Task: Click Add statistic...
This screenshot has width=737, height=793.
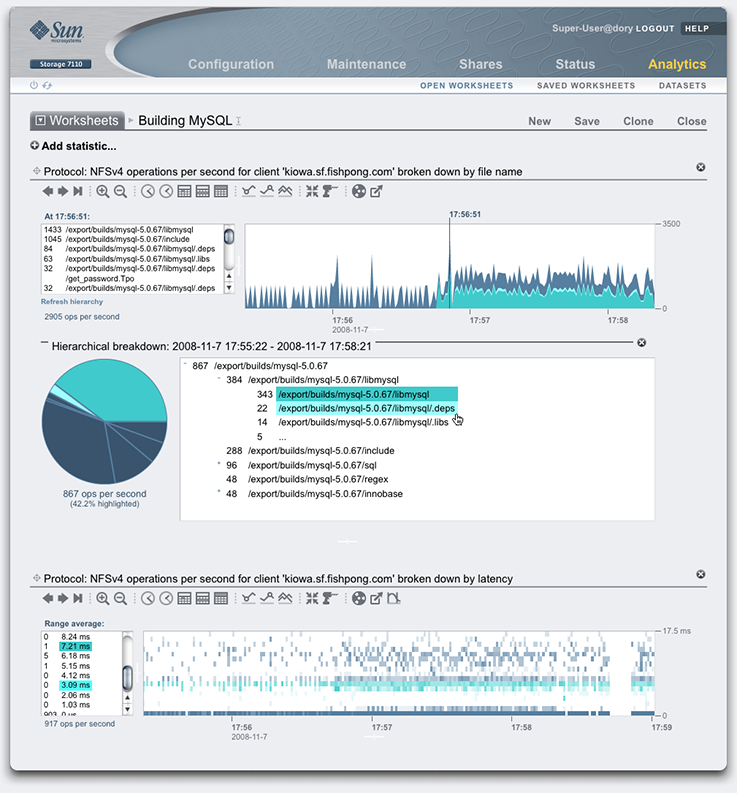Action: pos(73,146)
